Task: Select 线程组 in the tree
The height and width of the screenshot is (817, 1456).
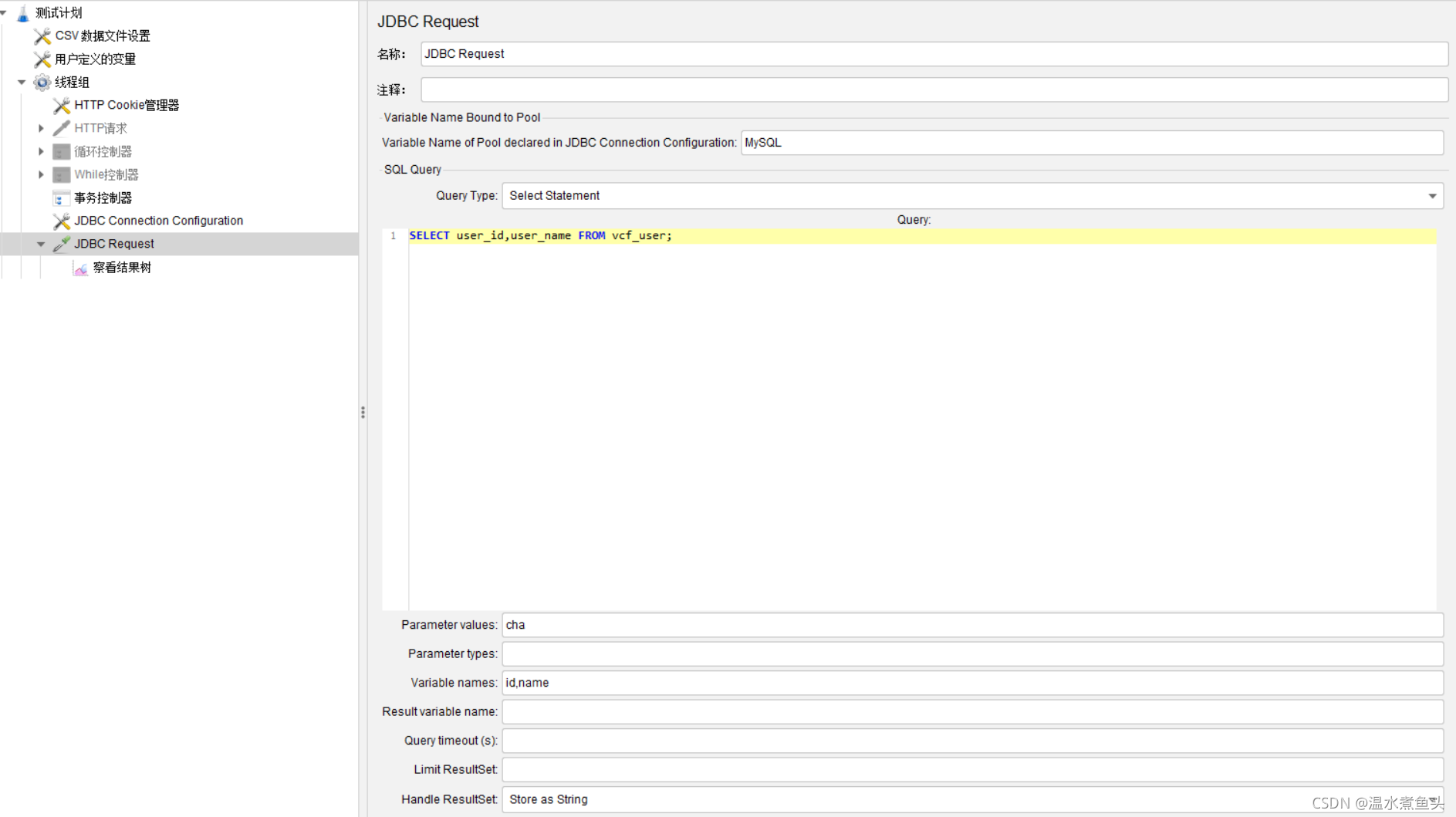Action: point(72,83)
